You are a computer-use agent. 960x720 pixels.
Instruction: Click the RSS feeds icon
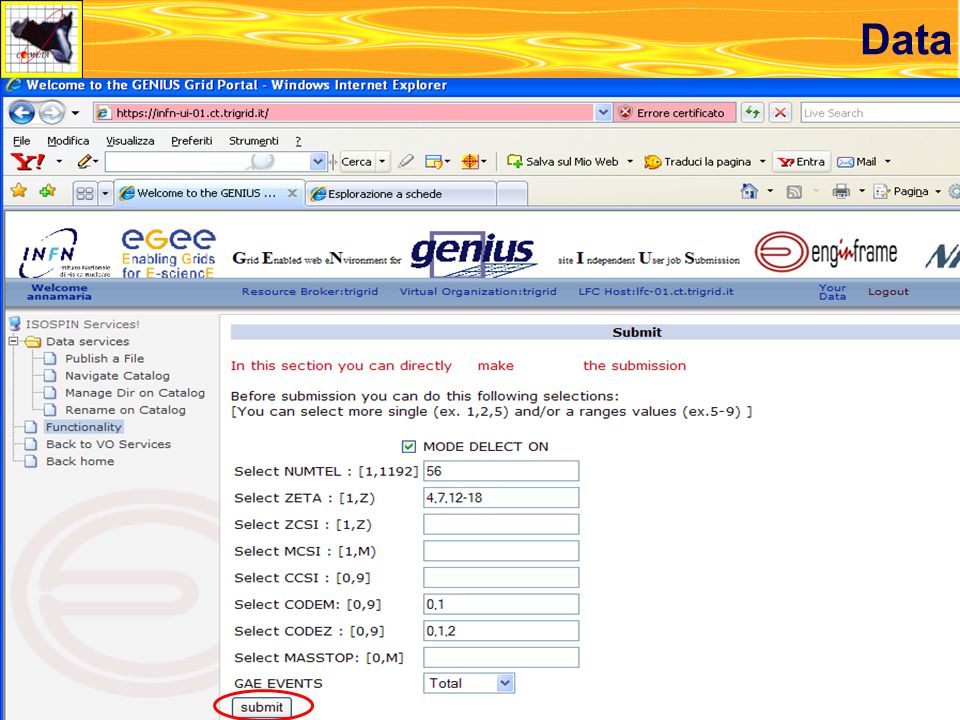tap(794, 192)
